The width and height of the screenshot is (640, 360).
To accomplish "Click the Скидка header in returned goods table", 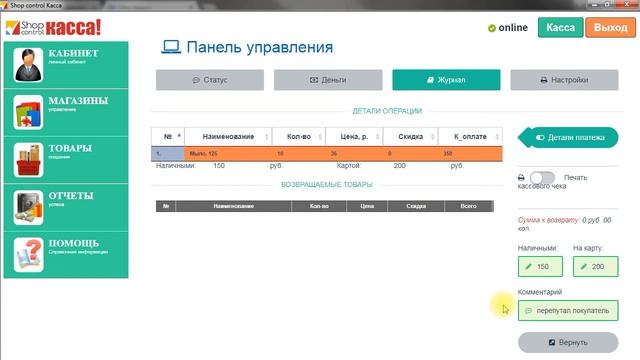I will [x=416, y=206].
